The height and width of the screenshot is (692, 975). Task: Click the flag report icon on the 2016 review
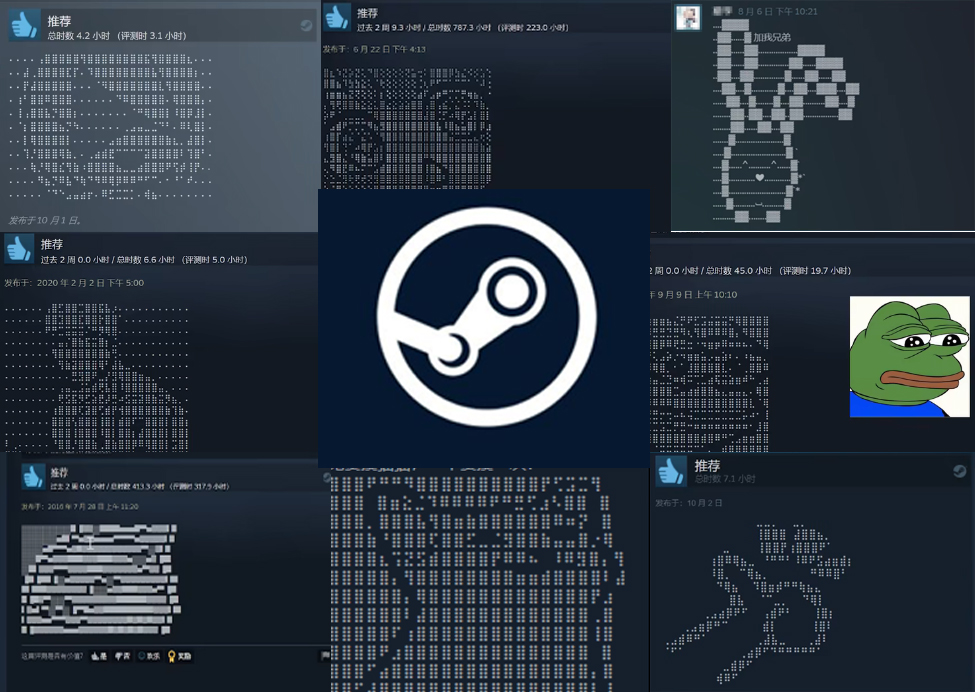pos(324,656)
